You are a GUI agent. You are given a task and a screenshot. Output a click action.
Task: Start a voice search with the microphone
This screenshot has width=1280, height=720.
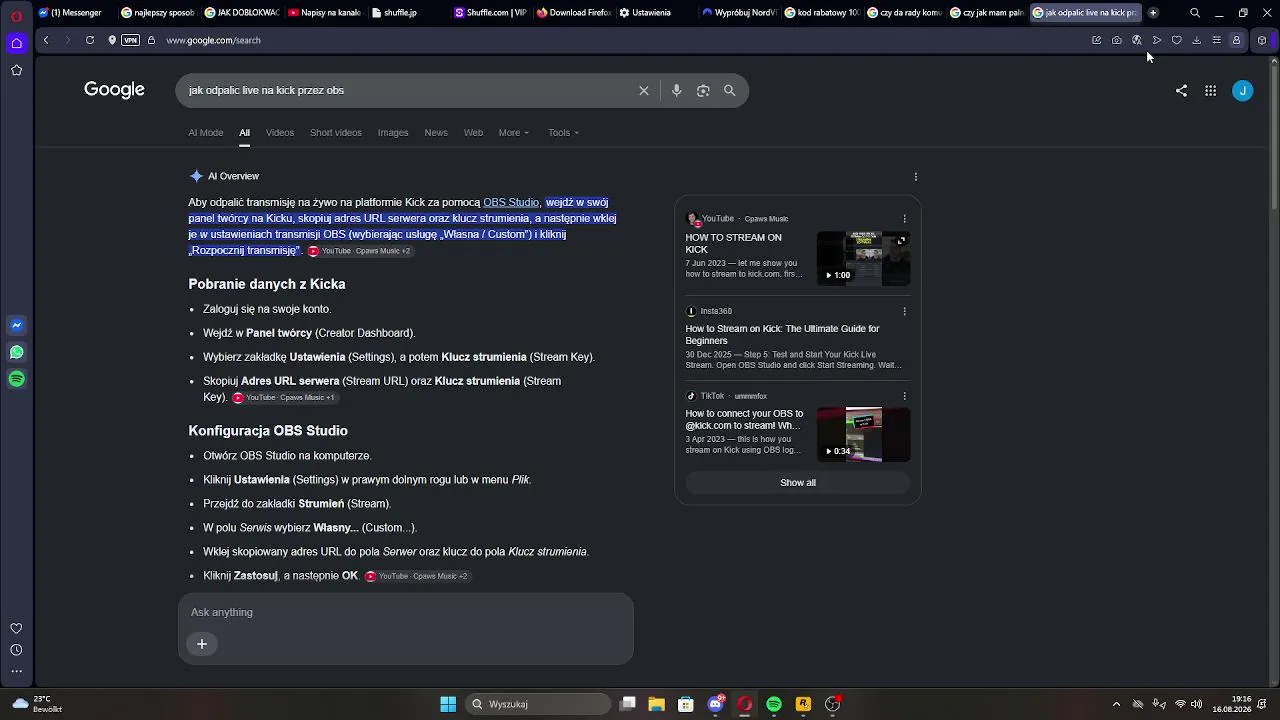677,90
